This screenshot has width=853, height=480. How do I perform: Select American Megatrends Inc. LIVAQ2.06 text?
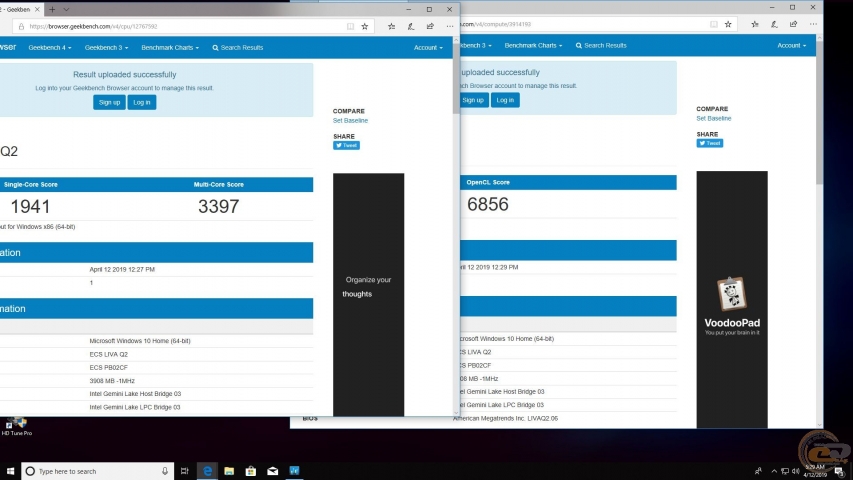(x=505, y=419)
